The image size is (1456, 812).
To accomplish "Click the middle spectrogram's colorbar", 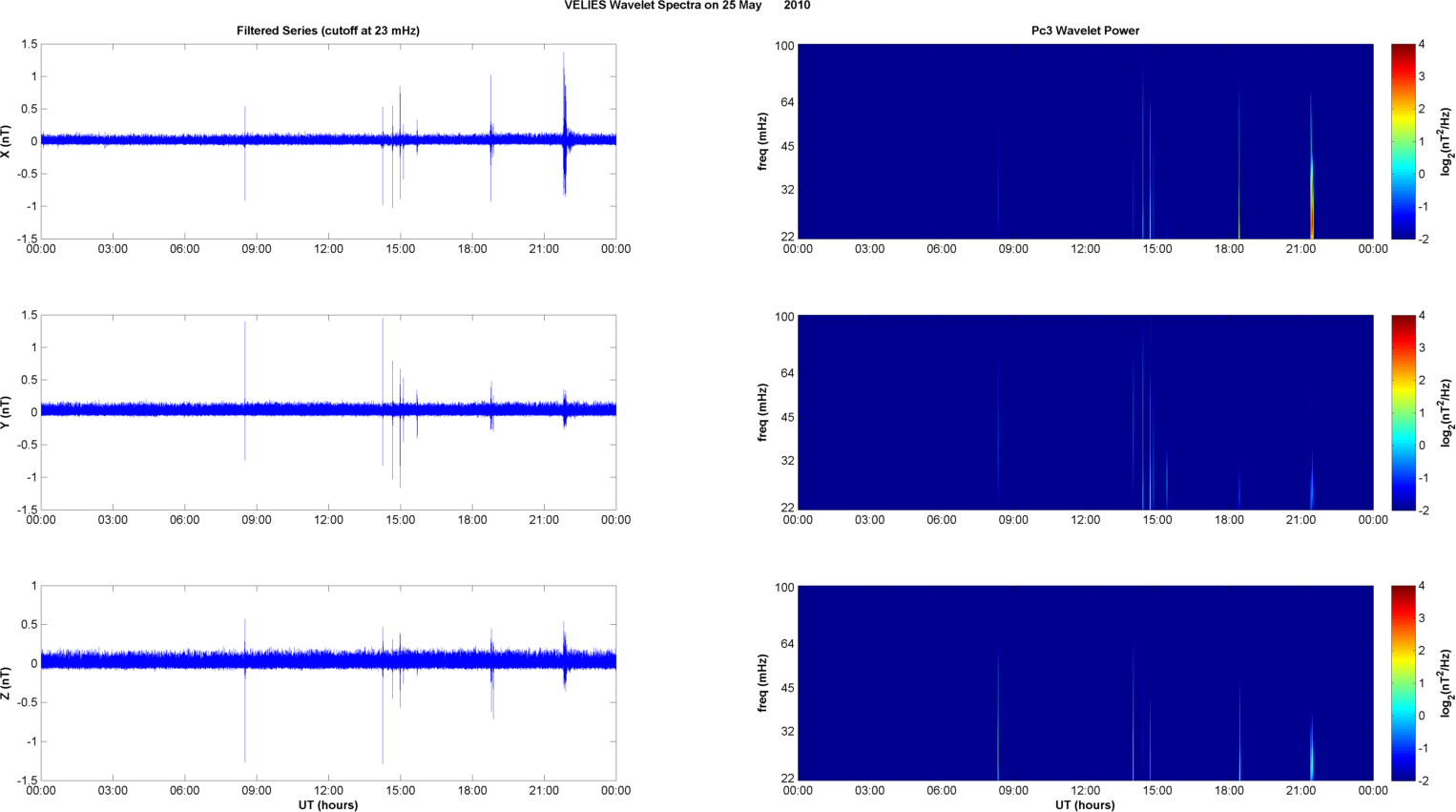I will coord(1403,412).
